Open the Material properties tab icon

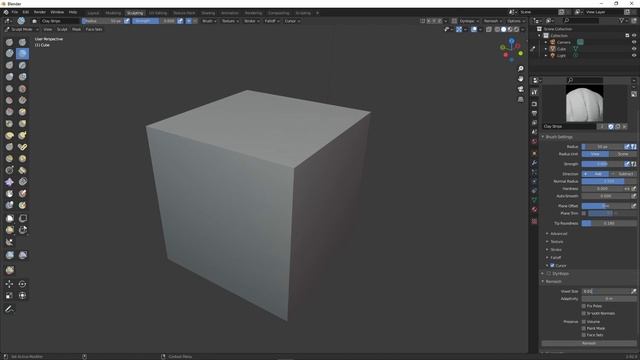click(534, 209)
